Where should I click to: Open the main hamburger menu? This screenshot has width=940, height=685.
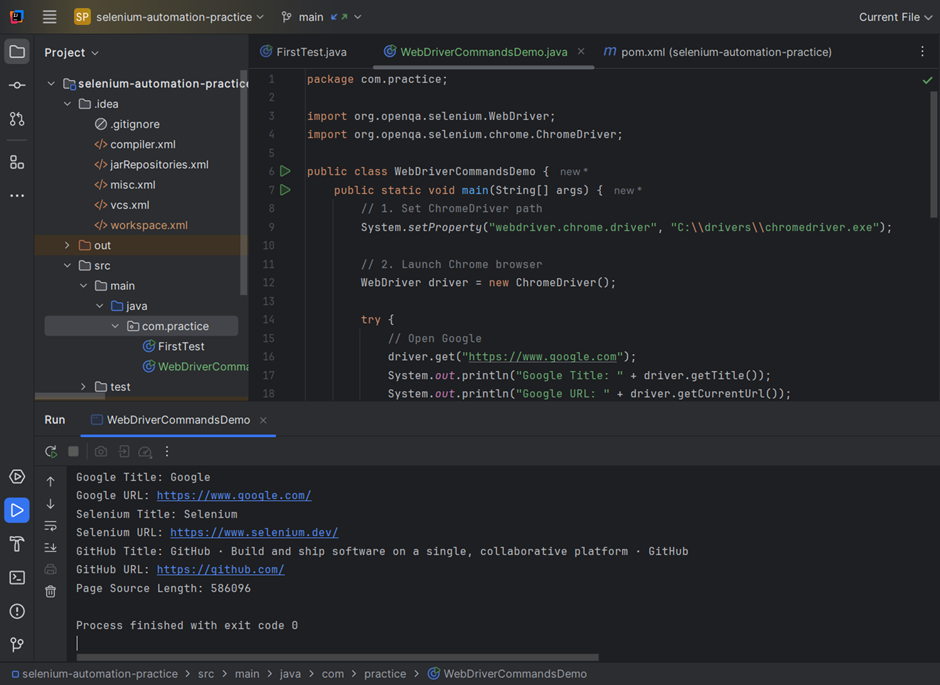tap(50, 17)
